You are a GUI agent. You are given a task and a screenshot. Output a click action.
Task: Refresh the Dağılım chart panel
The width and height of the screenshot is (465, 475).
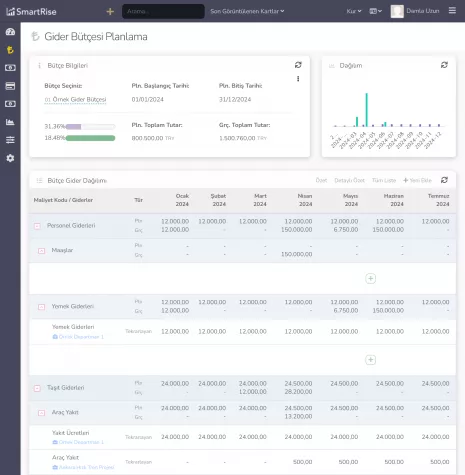[444, 65]
